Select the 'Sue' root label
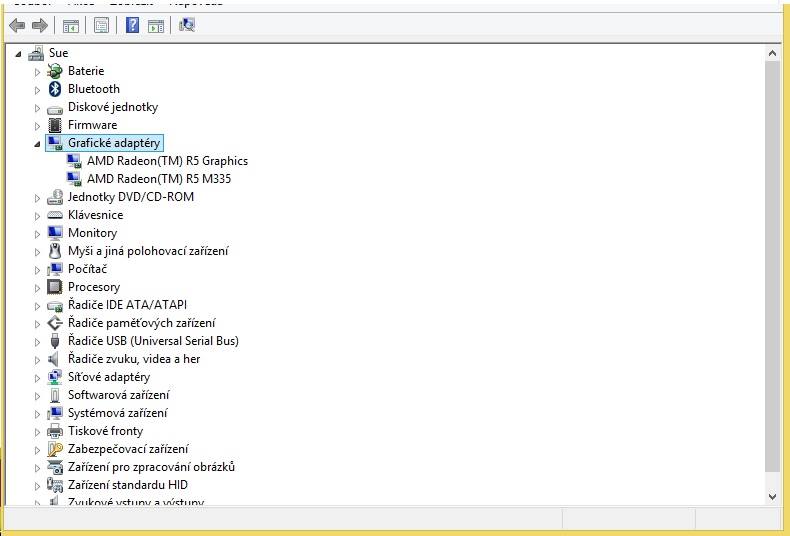Screen dimensions: 790x536 pos(58,53)
